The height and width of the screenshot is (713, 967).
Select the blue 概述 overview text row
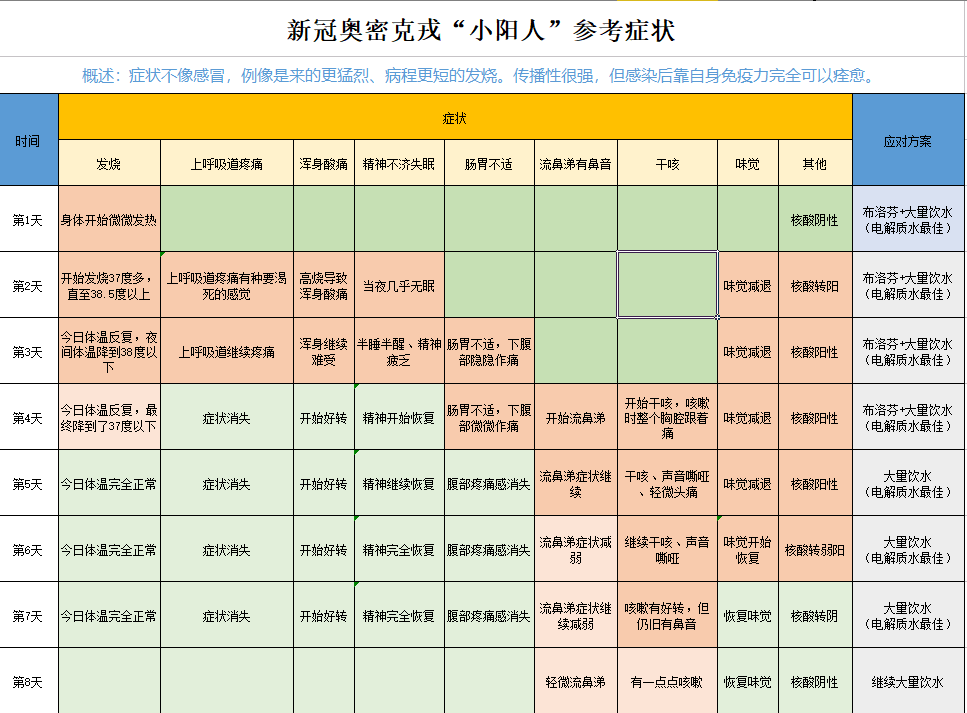[481, 75]
